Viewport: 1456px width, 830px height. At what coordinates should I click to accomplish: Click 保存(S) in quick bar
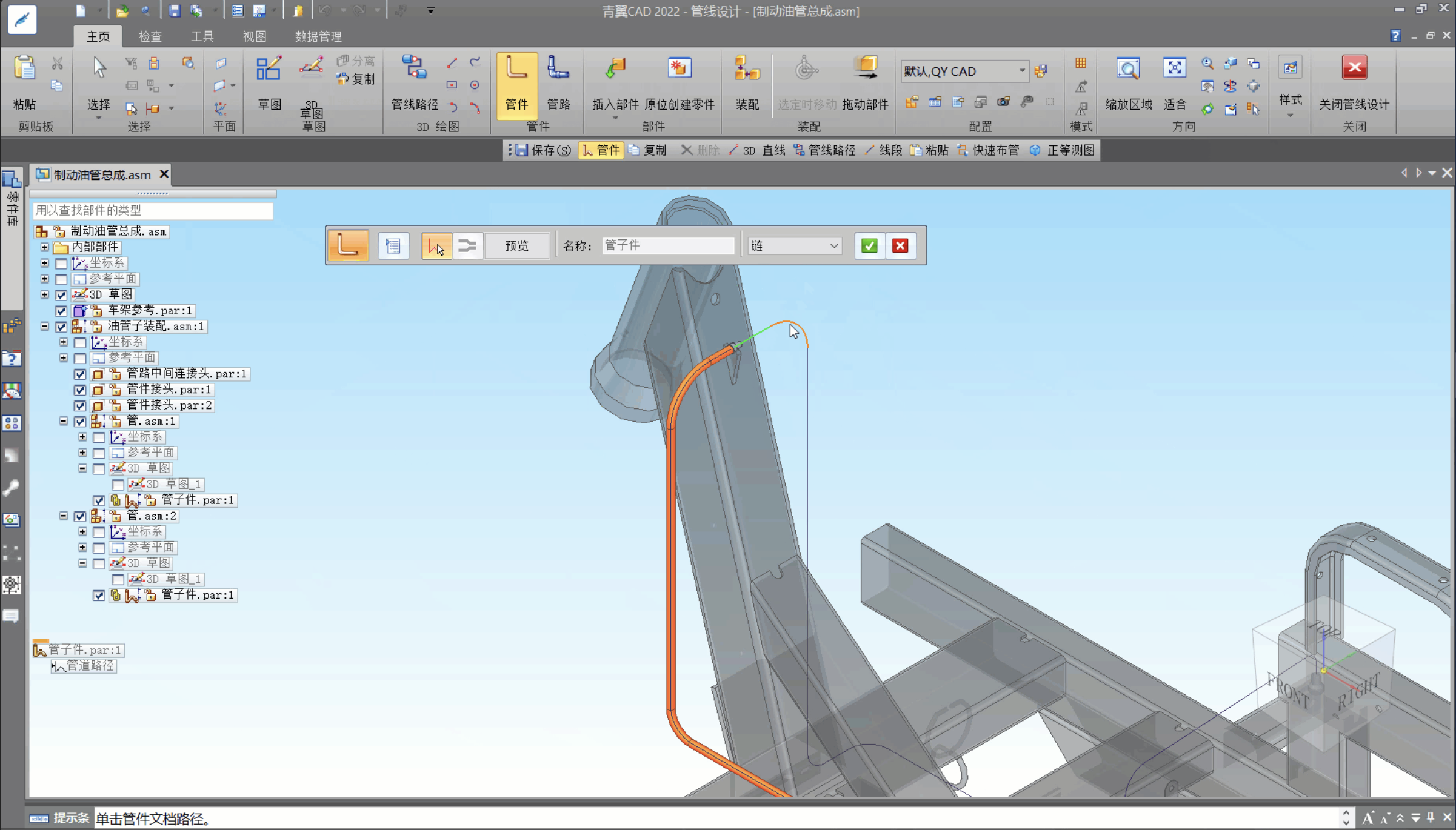click(x=544, y=150)
